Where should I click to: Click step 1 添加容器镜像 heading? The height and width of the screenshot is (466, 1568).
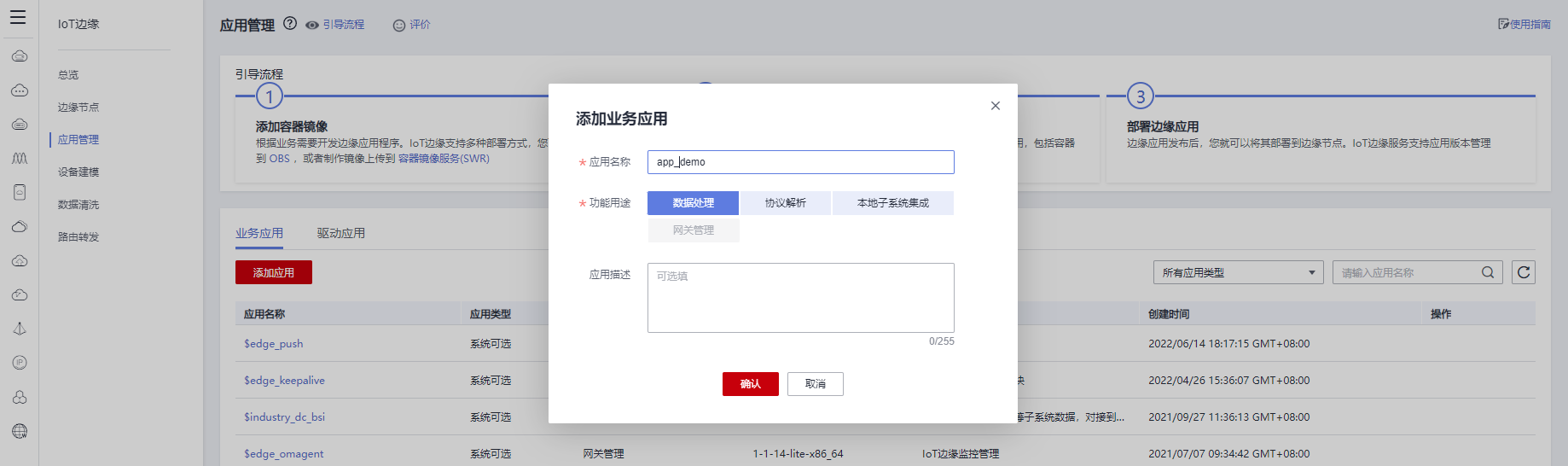coord(292,126)
